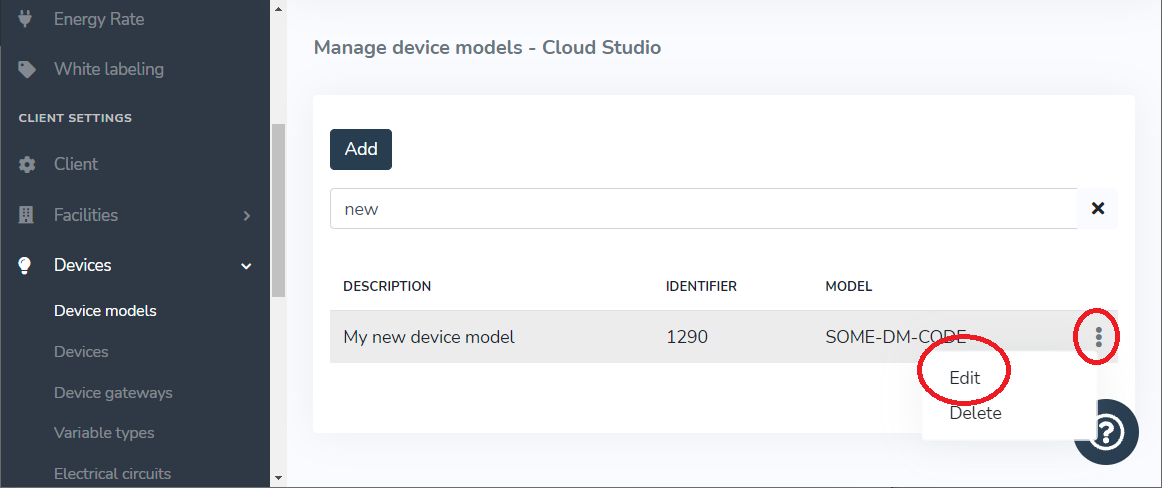Click the Devices lightbulb icon
This screenshot has width=1162, height=488.
(27, 265)
